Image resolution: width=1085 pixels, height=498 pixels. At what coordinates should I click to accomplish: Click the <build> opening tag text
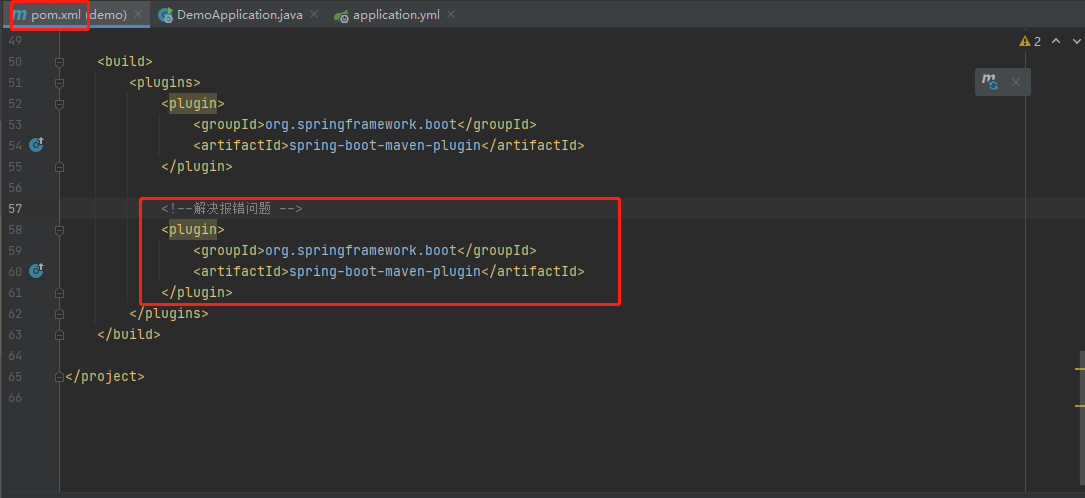125,62
